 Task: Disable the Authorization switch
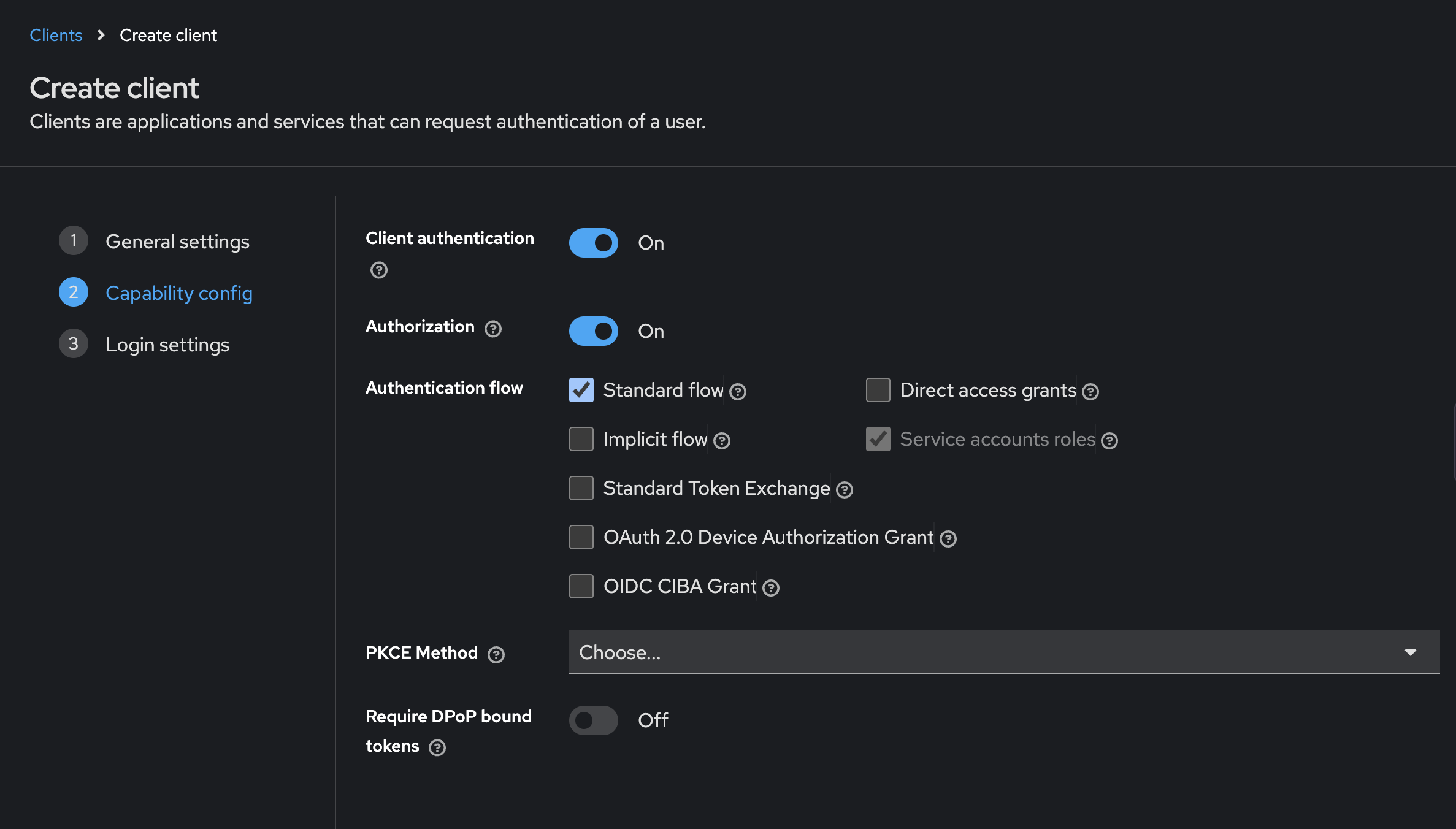point(593,331)
